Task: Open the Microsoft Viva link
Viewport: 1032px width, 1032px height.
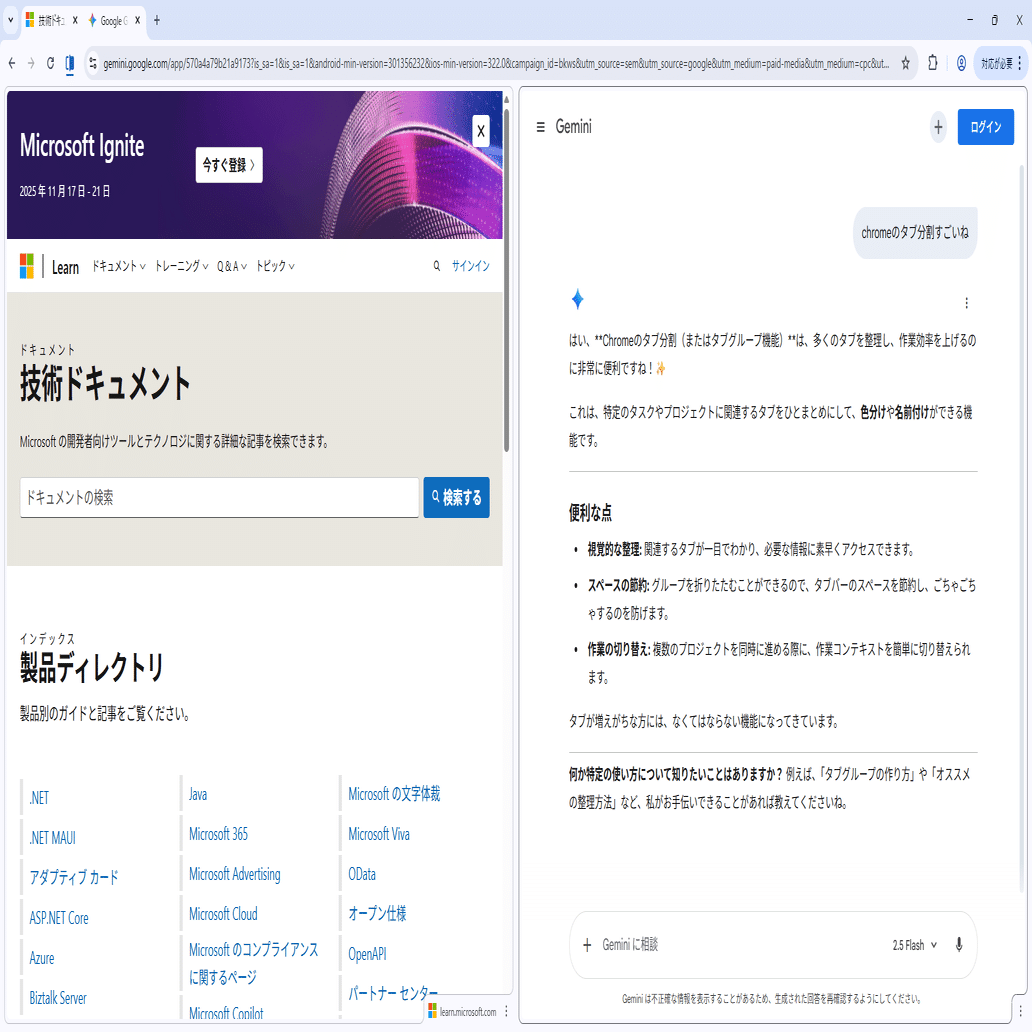Action: (379, 835)
